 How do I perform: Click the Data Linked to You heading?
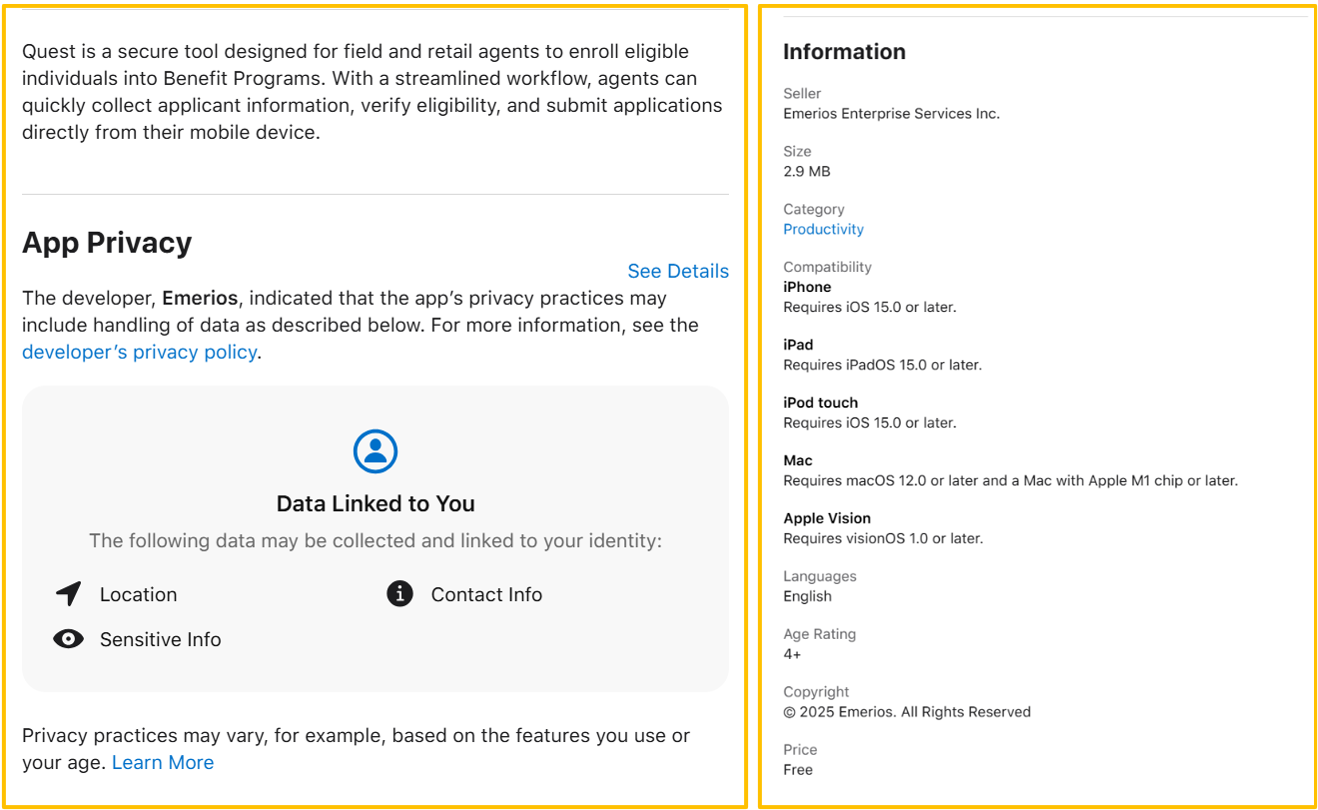[375, 504]
